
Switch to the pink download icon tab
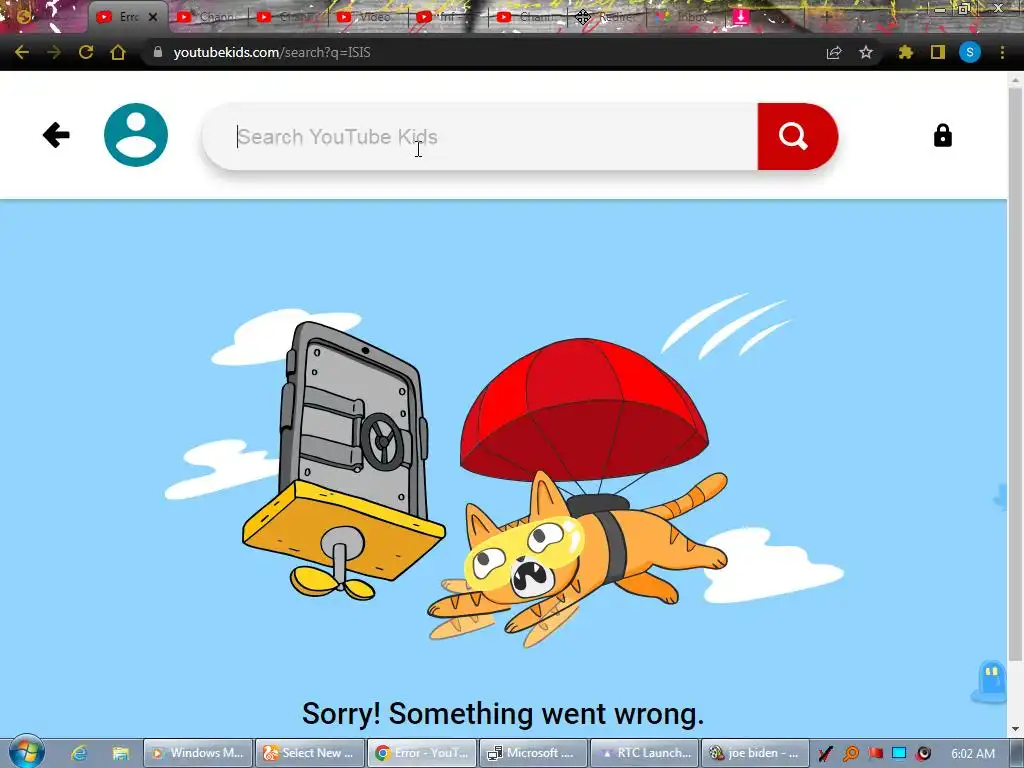coord(741,17)
